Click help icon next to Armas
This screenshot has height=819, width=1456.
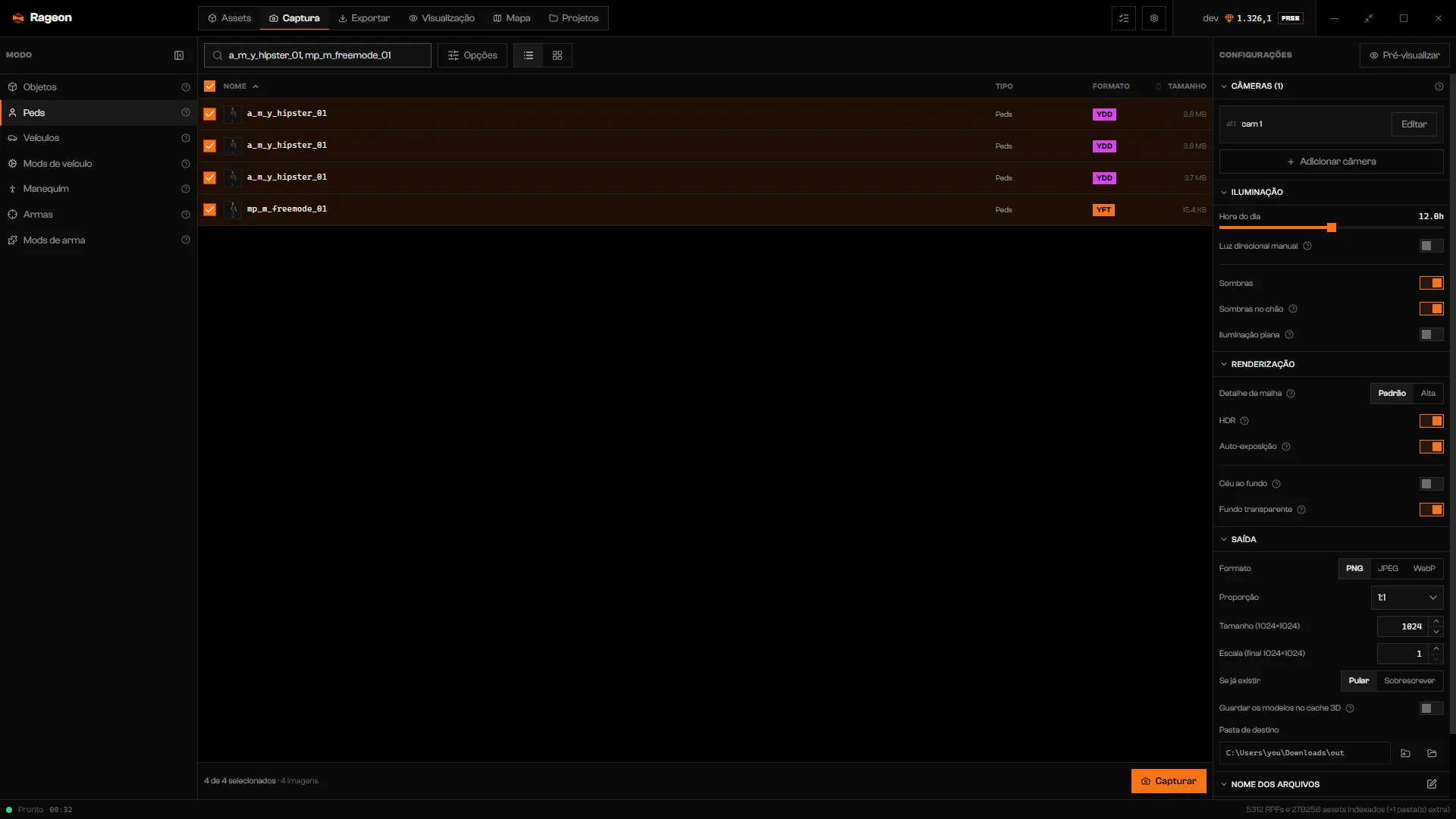click(x=186, y=215)
